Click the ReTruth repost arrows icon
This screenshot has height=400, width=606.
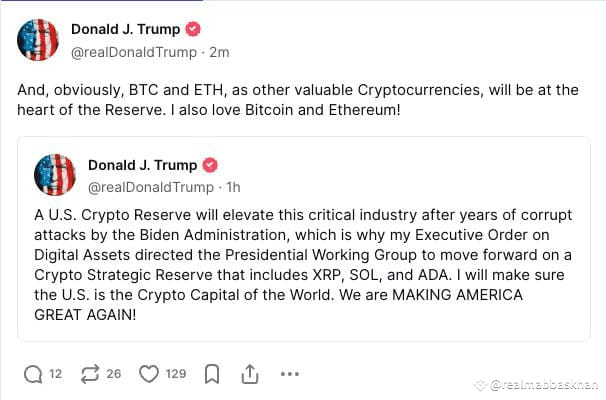[x=89, y=374]
